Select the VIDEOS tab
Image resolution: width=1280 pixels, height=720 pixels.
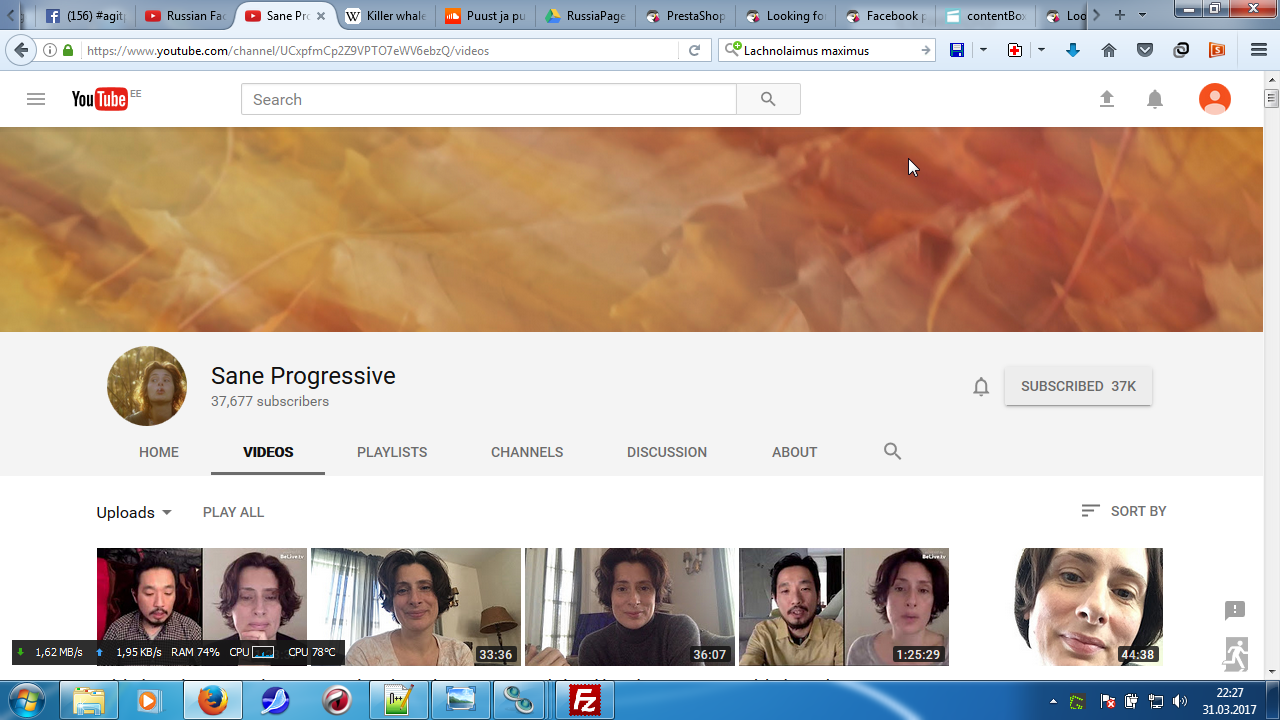[x=268, y=452]
